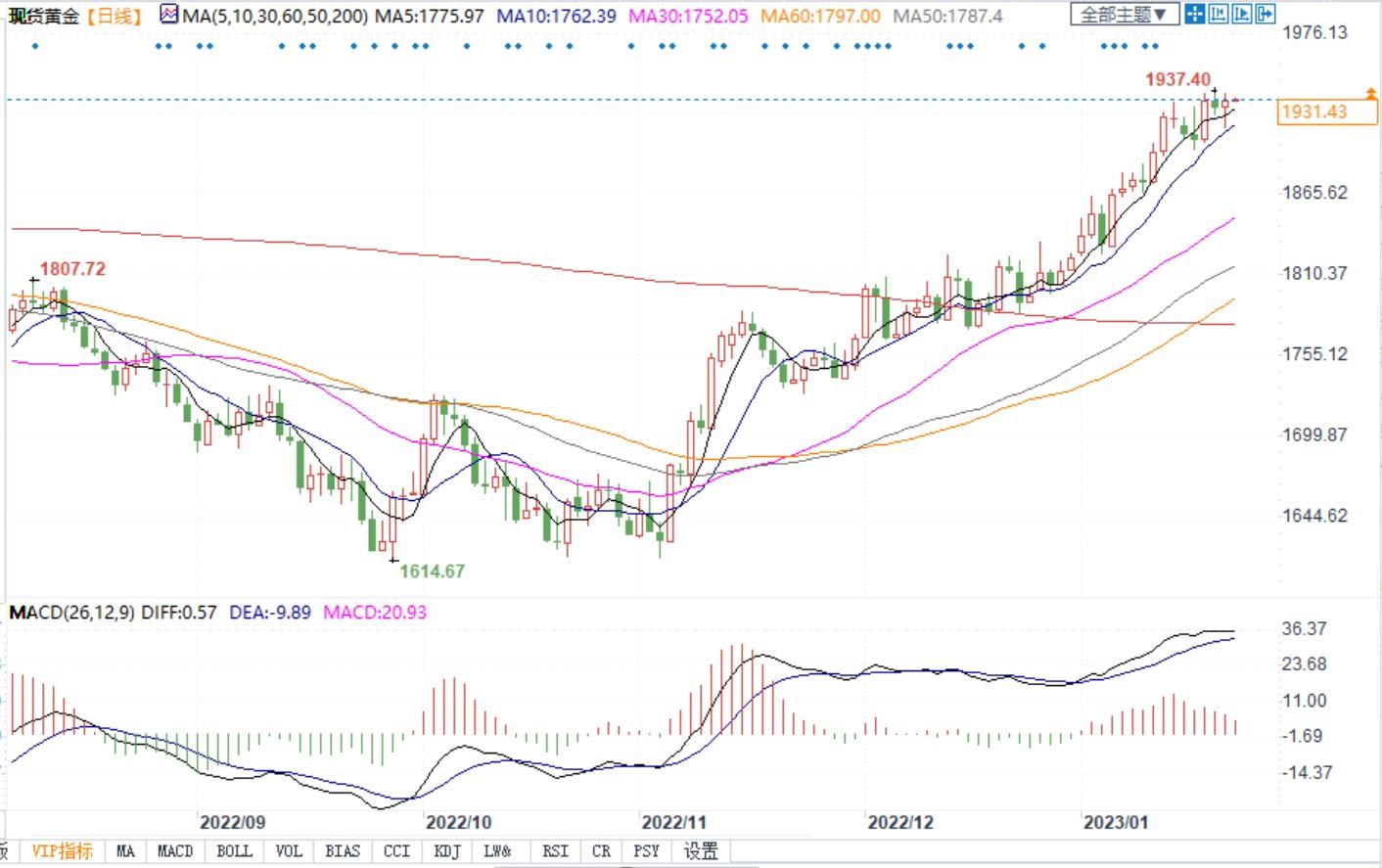Click the chart playback icon
The image size is (1382, 868).
pos(1242,14)
